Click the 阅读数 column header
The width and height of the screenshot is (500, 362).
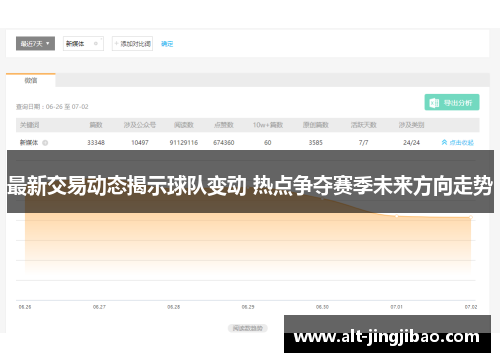[184, 125]
